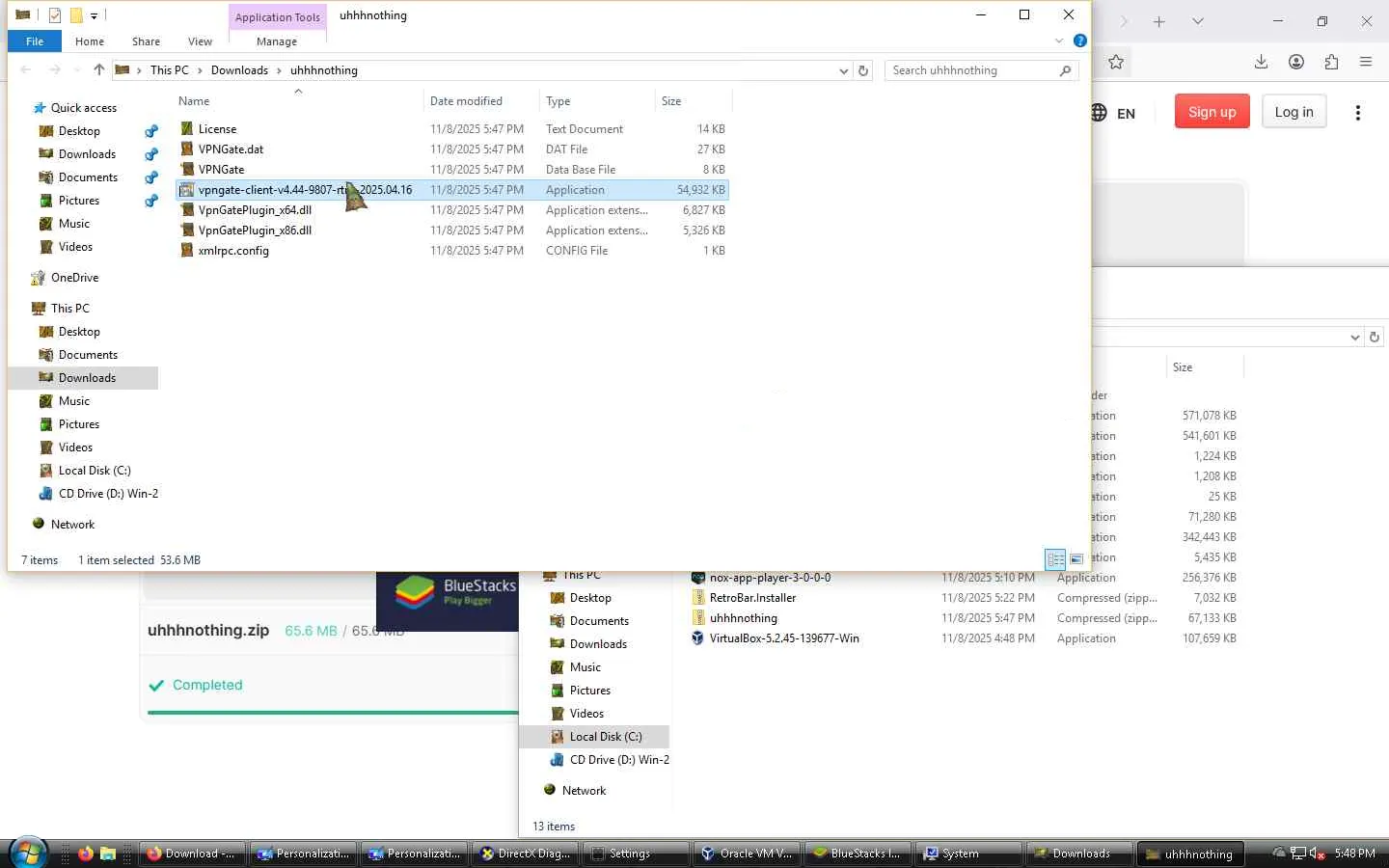The height and width of the screenshot is (868, 1389).
Task: Open the three-dot menu beside Log in
Action: click(x=1358, y=113)
